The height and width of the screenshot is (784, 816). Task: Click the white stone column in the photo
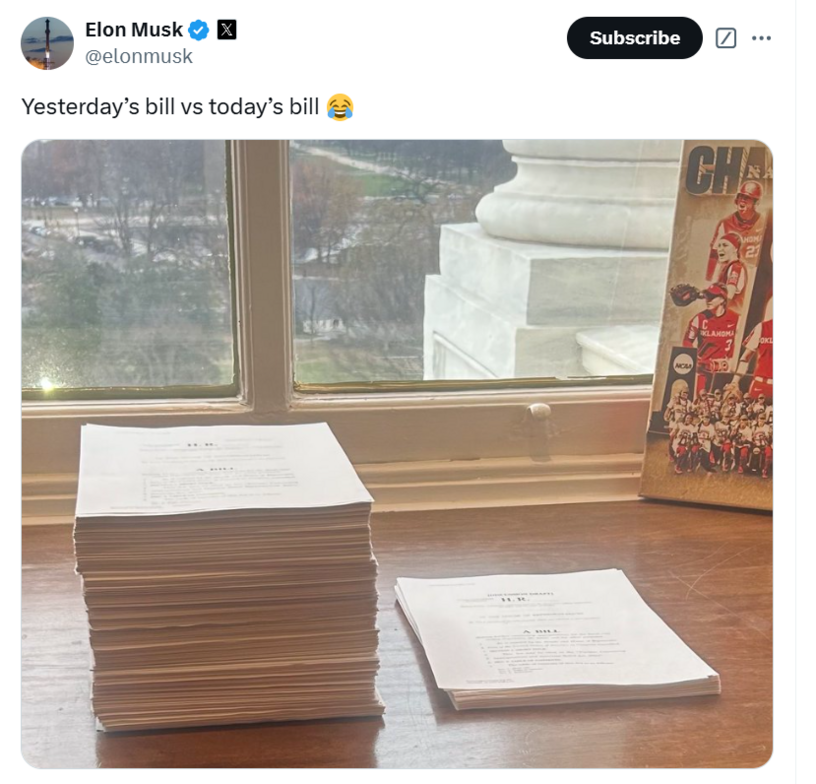click(552, 260)
